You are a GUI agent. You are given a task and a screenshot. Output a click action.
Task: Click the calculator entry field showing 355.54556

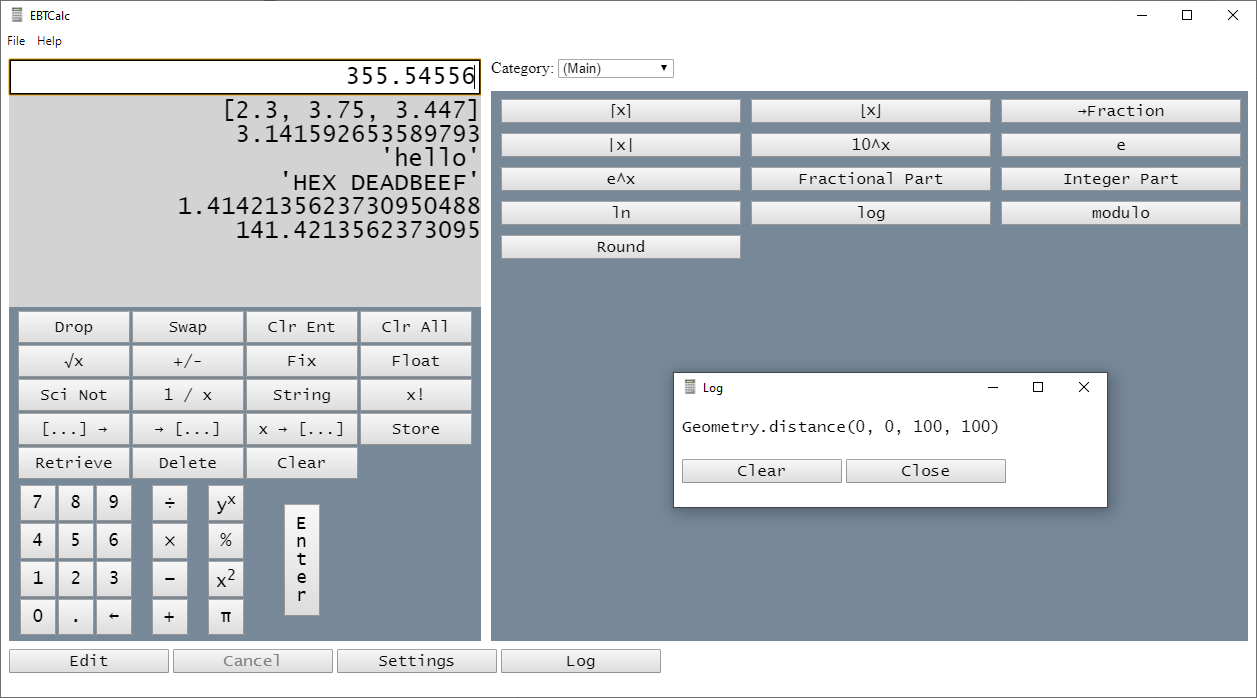point(244,76)
